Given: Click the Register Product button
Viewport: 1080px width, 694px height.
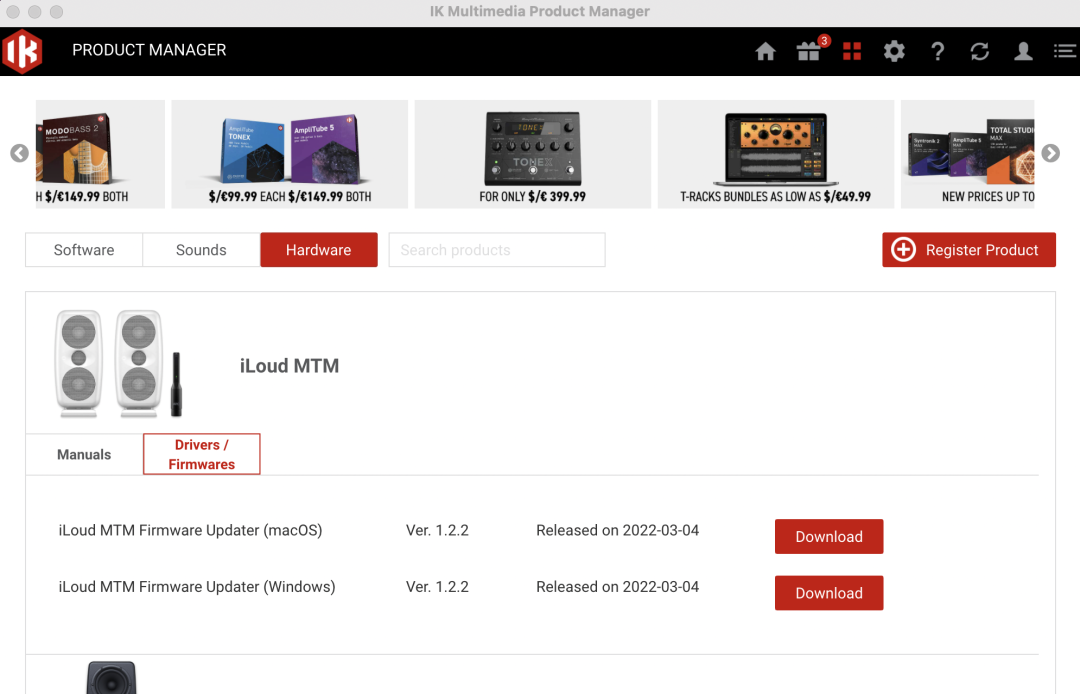Looking at the screenshot, I should [968, 250].
